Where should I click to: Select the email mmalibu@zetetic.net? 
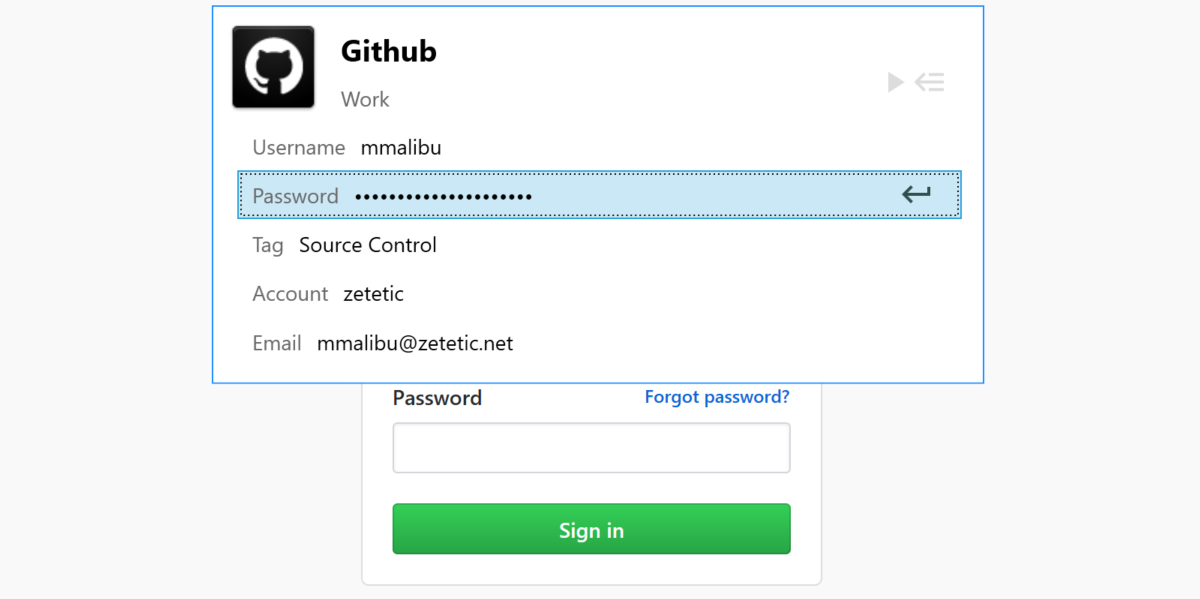(415, 343)
